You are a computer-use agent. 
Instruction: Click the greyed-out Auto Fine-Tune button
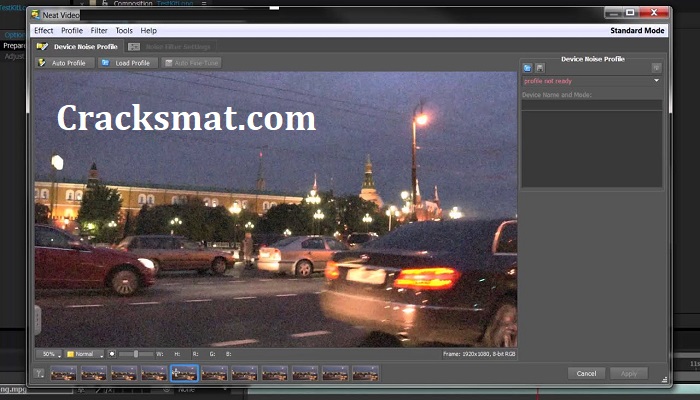point(192,63)
